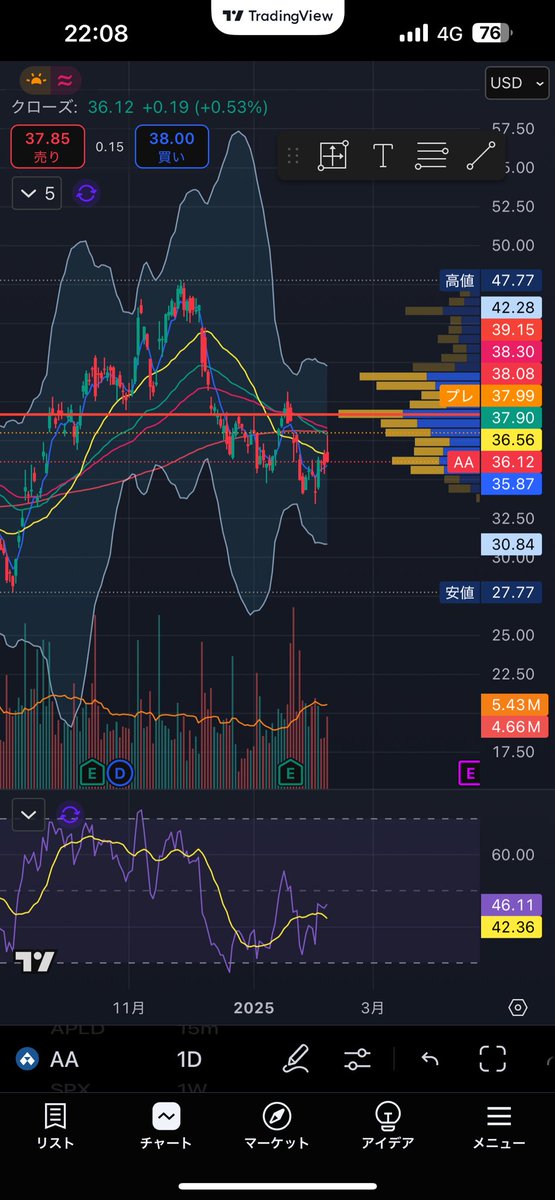Tap the blue 38.00 買い buy button

tap(172, 146)
